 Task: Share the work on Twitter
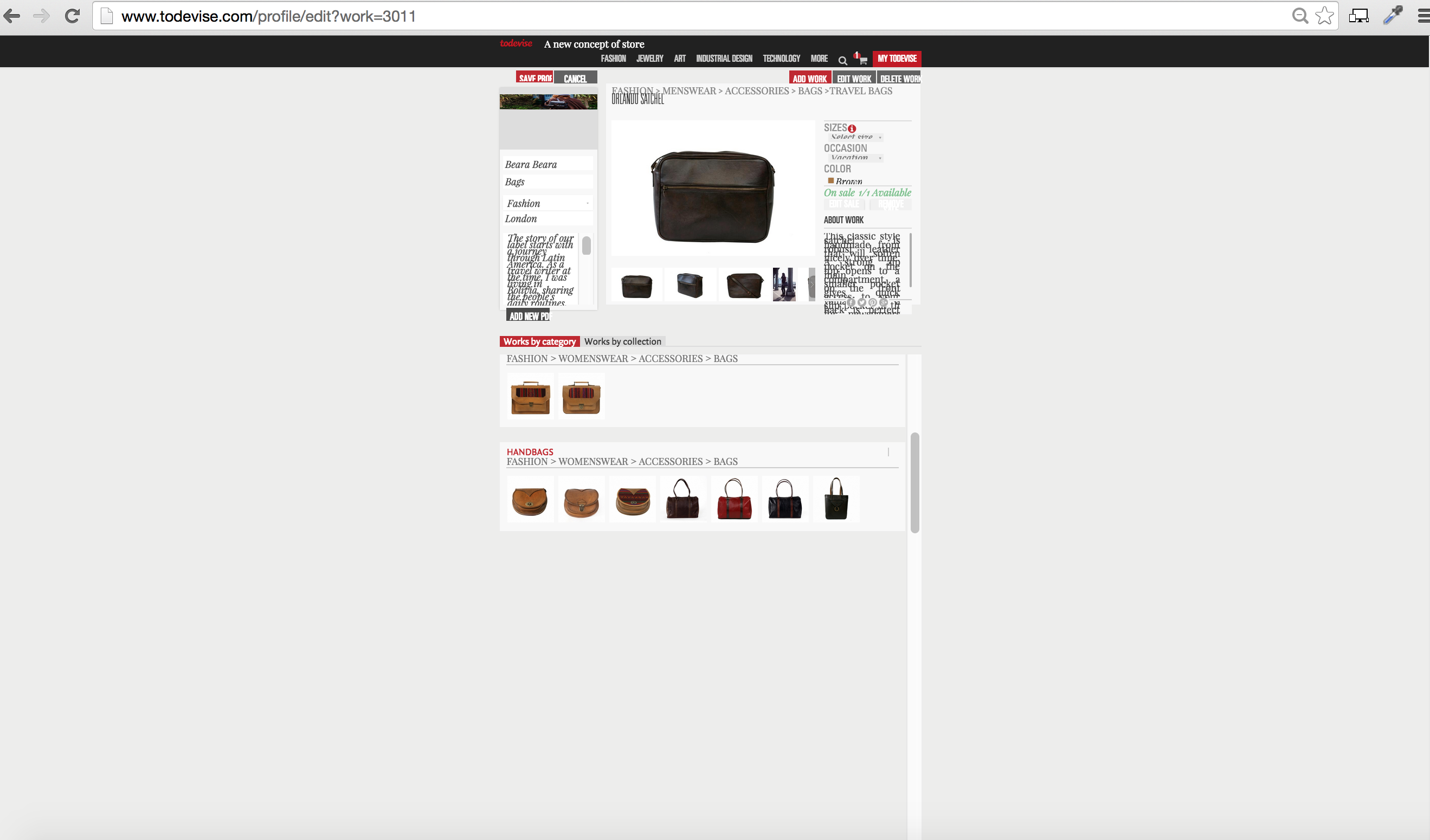pyautogui.click(x=861, y=302)
